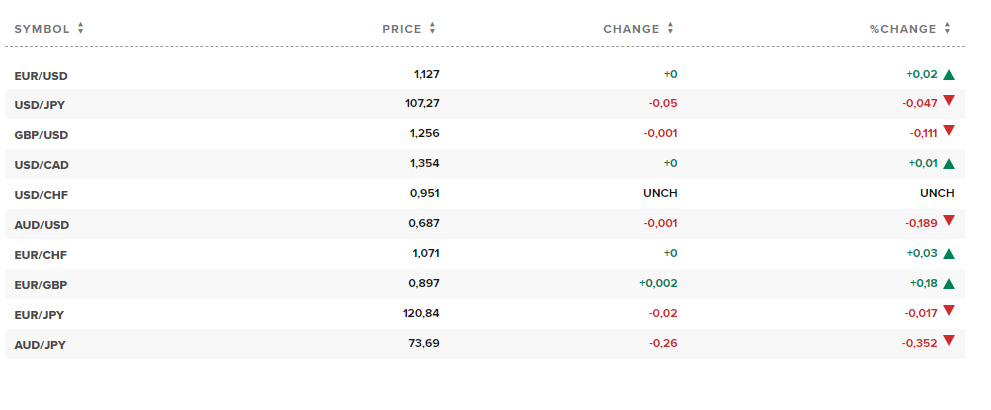Sort table by %CHANGE column arrows
Image resolution: width=991 pixels, height=410 pixels.
coord(947,28)
